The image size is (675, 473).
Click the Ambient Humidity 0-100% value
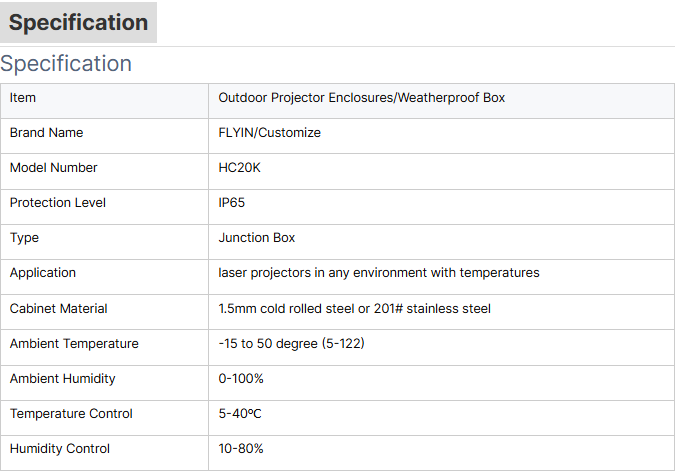click(241, 379)
